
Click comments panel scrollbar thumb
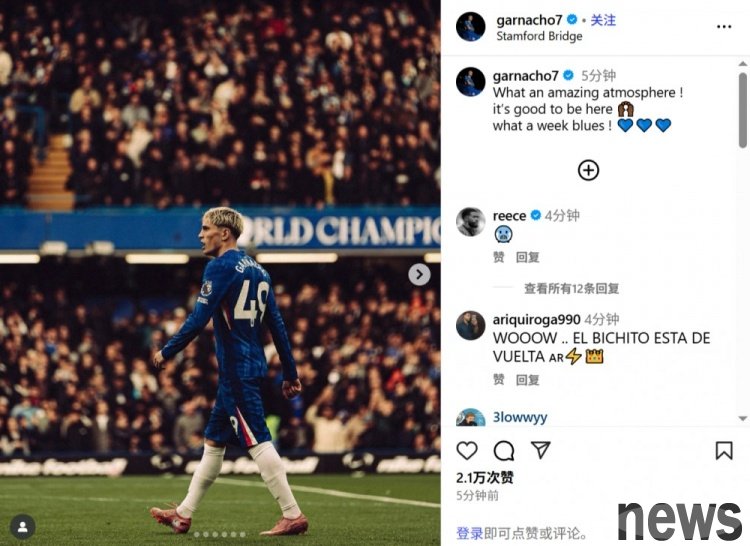point(743,109)
